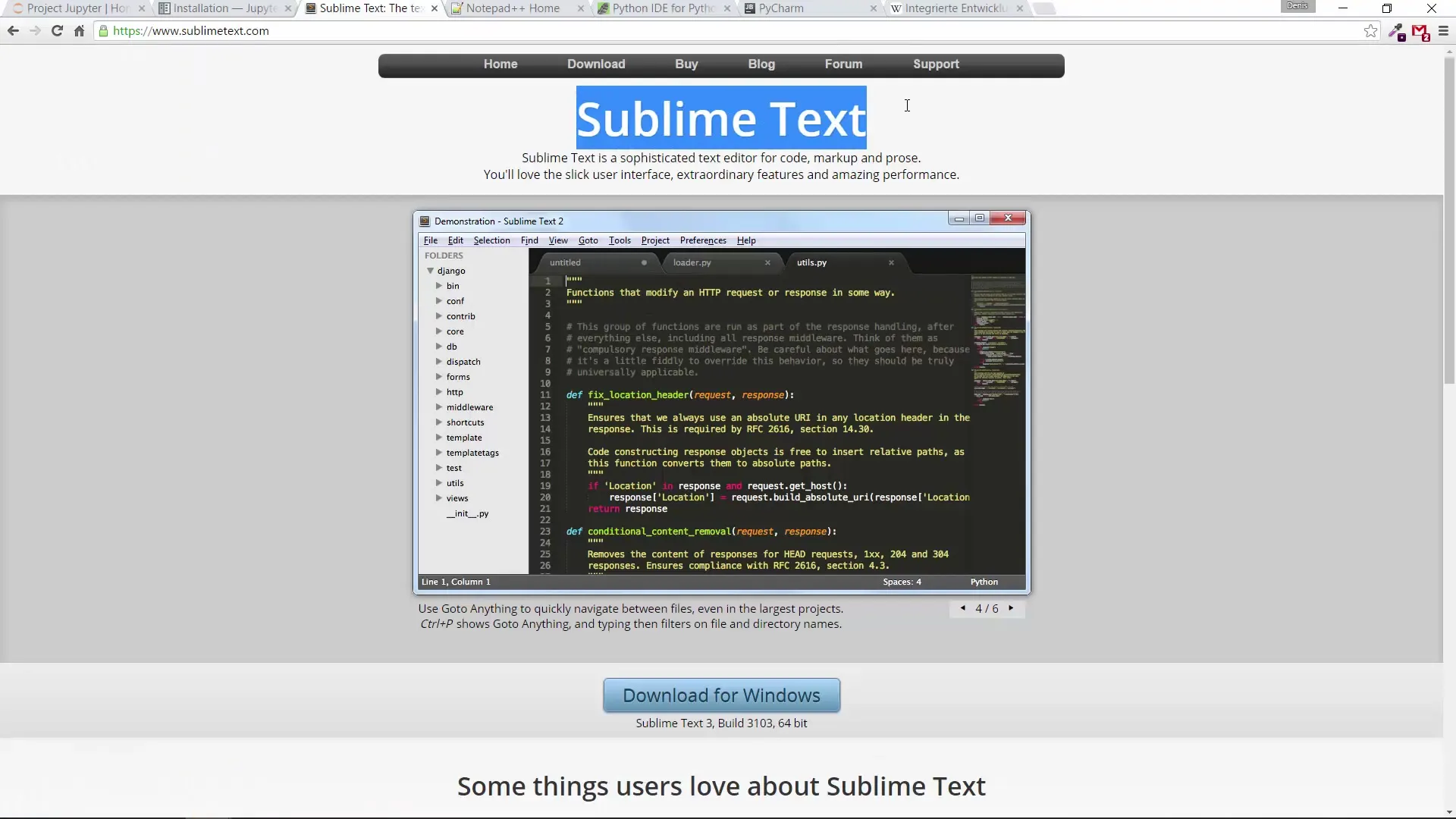Switch to the Installation — Jupyter tab

[x=224, y=8]
